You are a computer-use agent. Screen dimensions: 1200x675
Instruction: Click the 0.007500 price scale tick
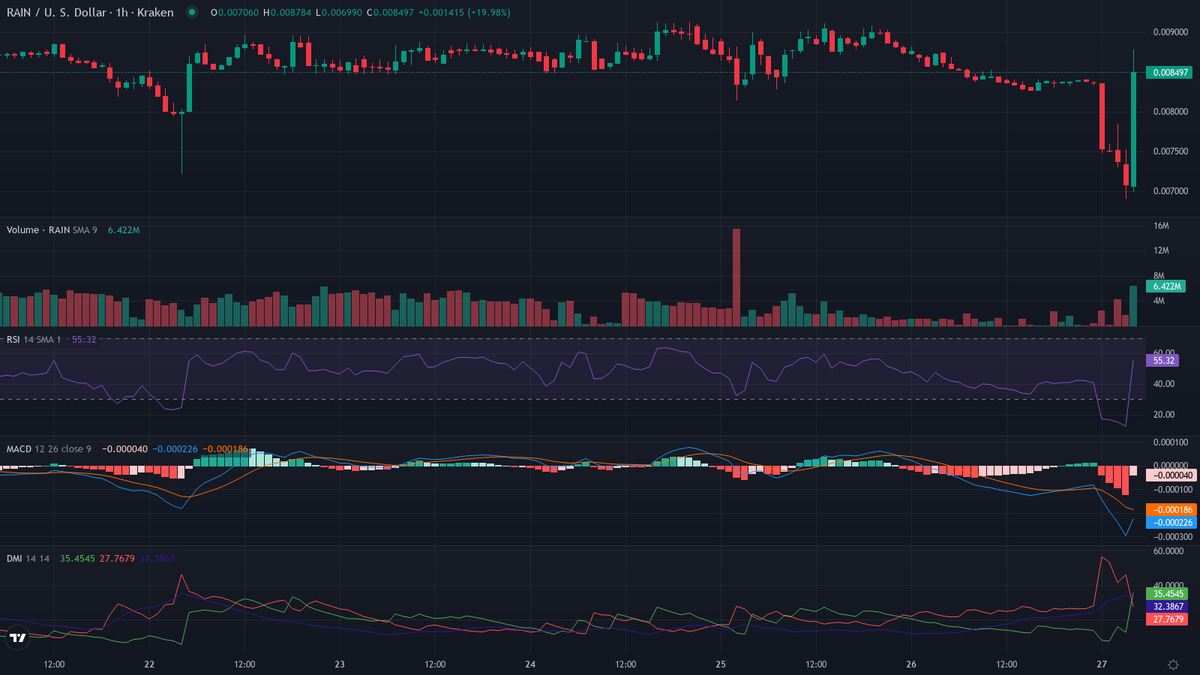click(1169, 152)
